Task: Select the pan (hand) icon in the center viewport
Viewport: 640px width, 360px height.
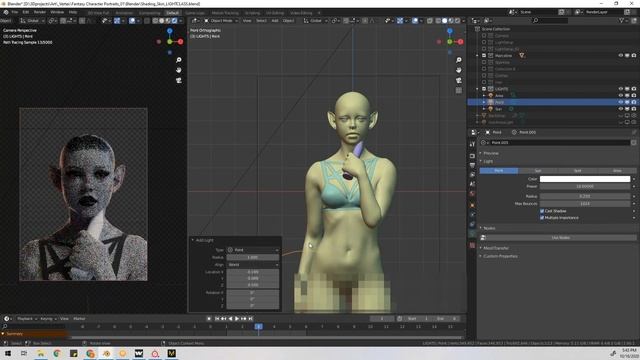Action: point(459,70)
